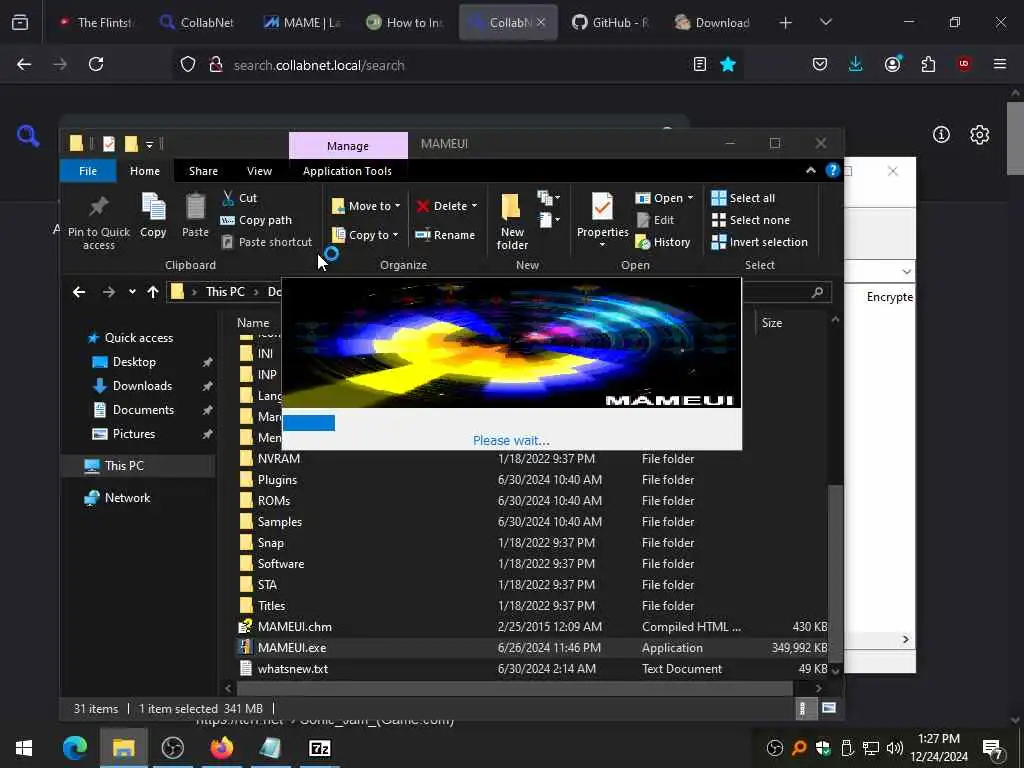Viewport: 1024px width, 768px height.
Task: Go back in the Explorer navigation
Action: (x=79, y=292)
